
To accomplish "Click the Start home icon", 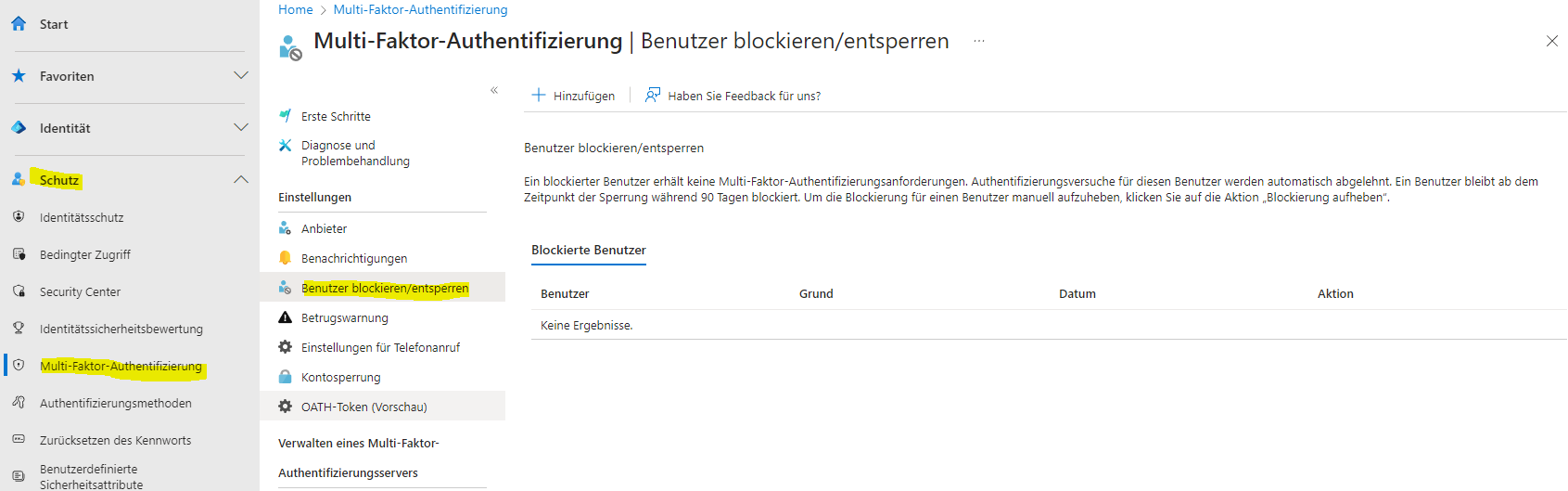I will (x=19, y=24).
